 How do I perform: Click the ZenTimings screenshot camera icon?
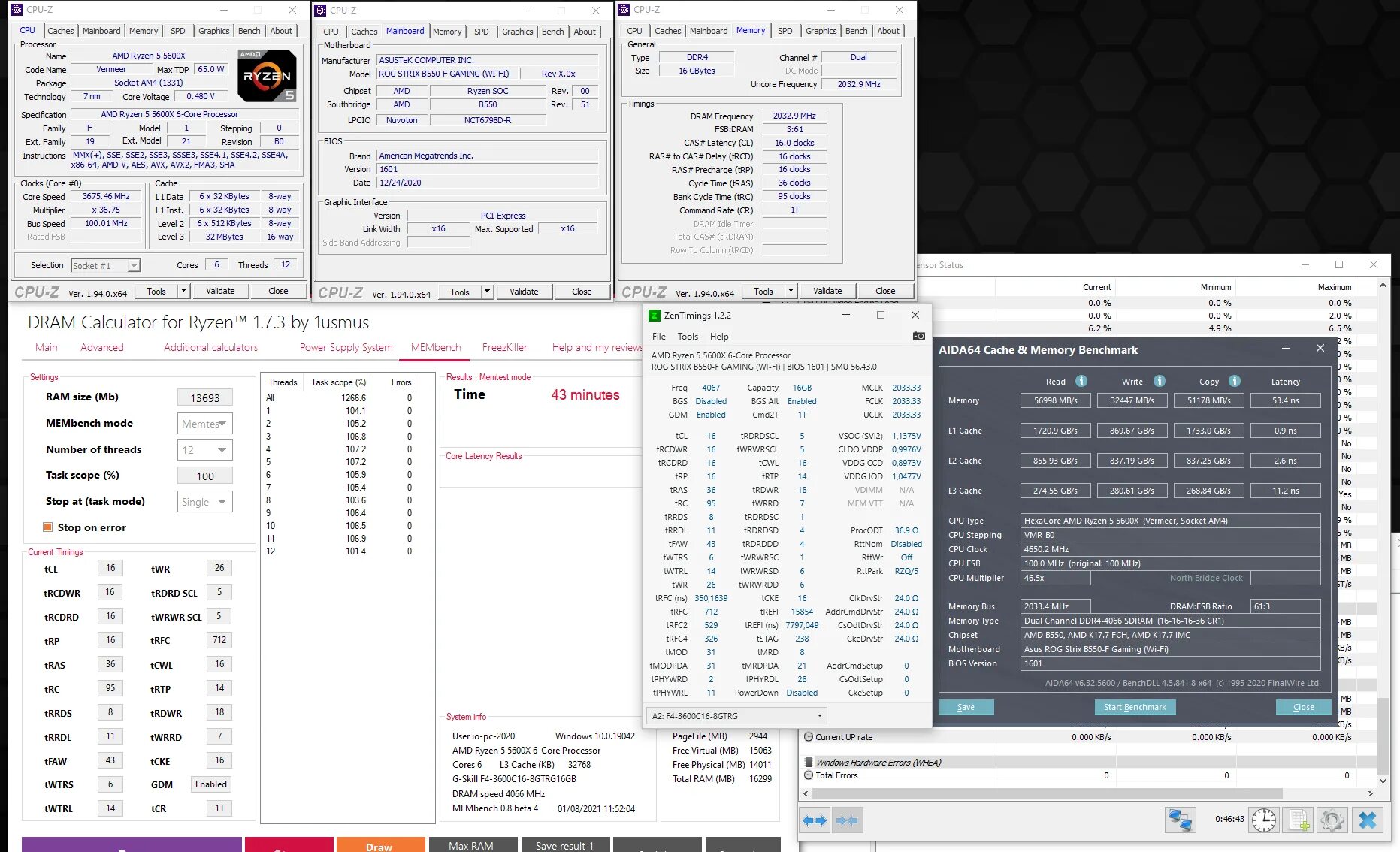point(918,336)
